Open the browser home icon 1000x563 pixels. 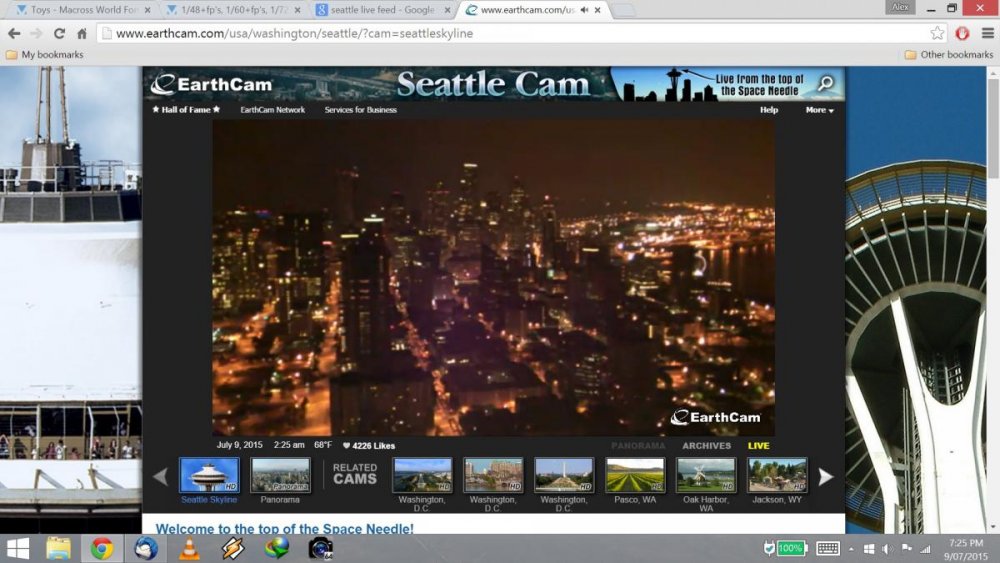[82, 33]
